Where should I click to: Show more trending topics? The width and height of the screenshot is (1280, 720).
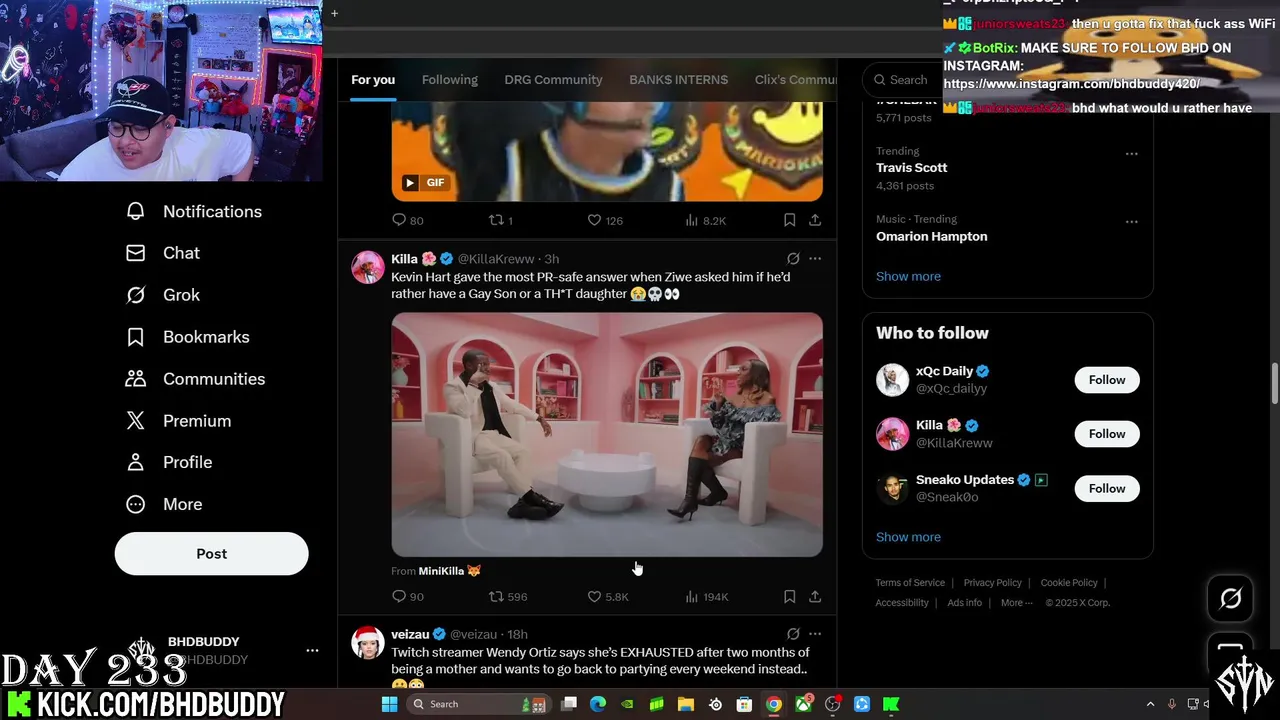[x=908, y=276]
